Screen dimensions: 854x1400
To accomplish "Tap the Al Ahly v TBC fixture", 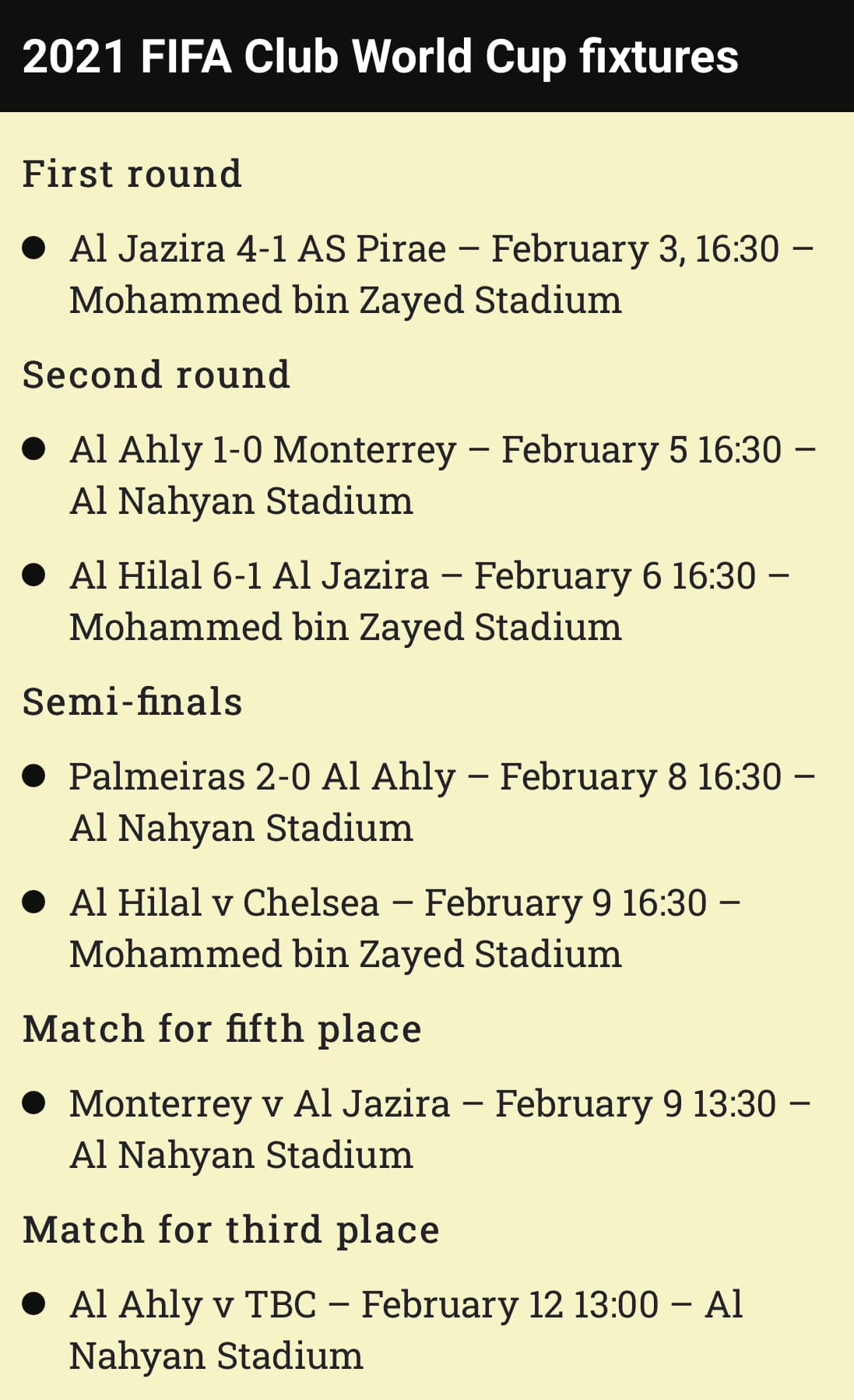I will (406, 1330).
